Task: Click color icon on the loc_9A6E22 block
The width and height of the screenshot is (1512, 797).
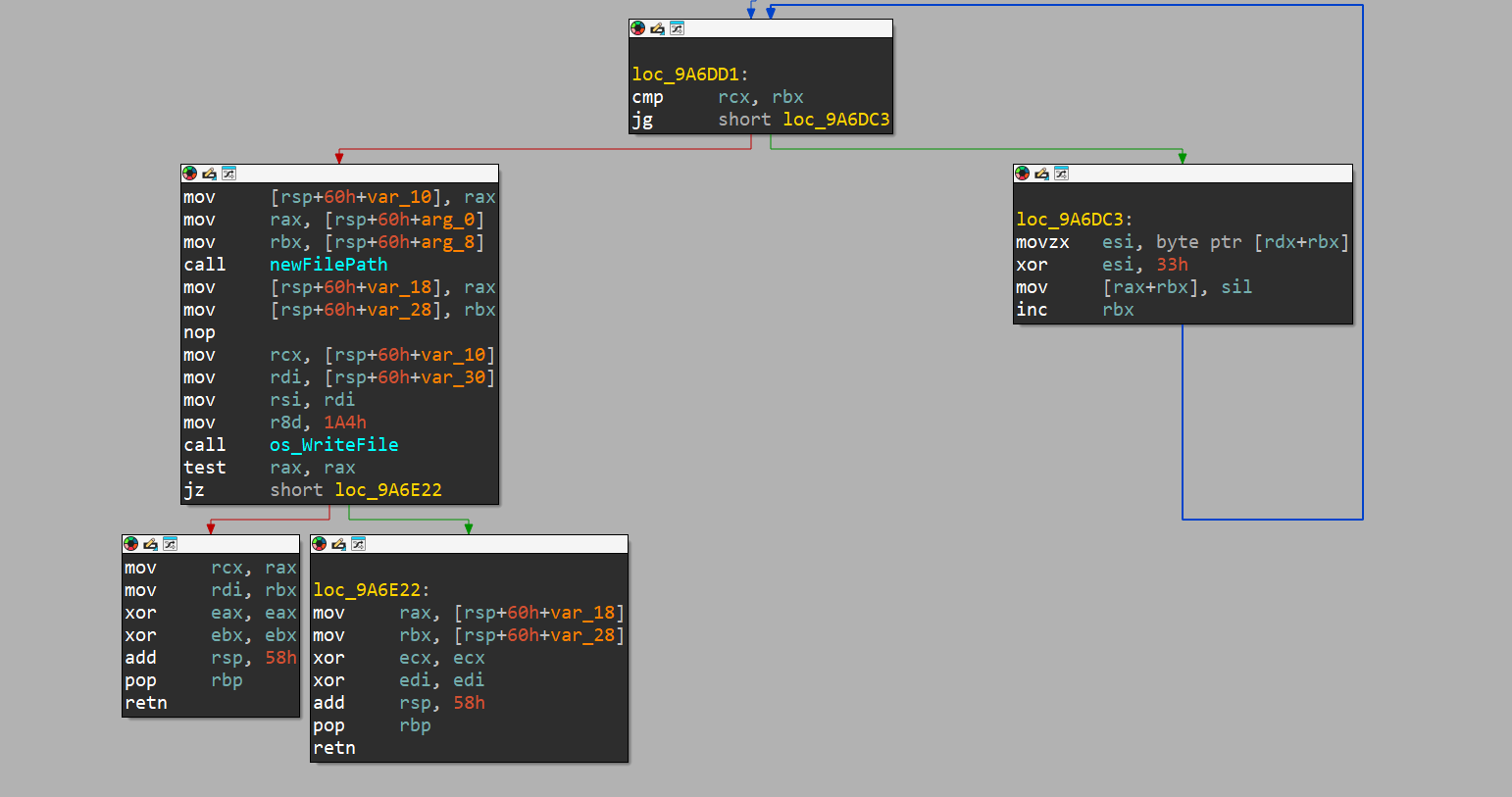Action: coord(320,544)
